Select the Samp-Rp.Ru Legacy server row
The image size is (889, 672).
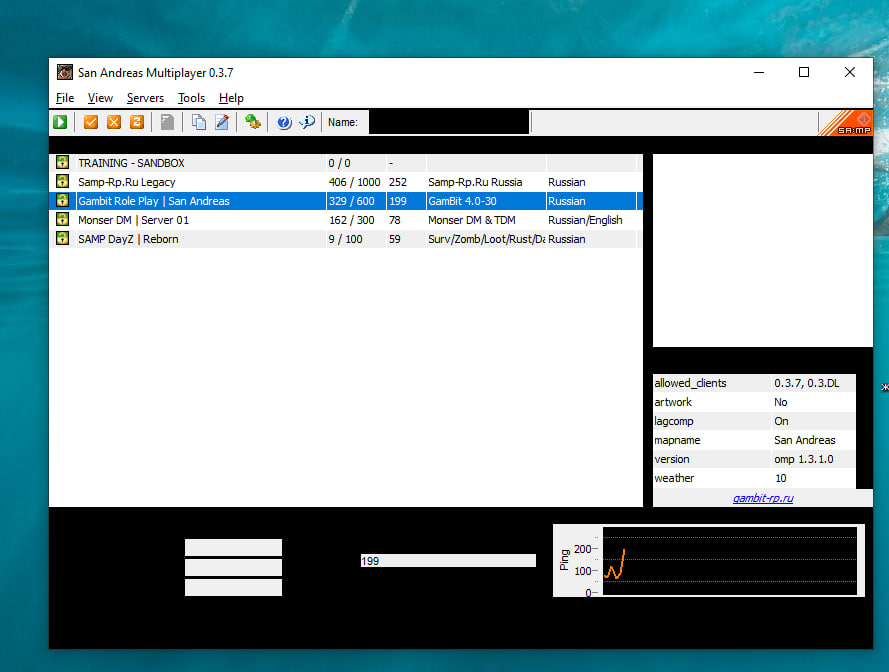(200, 182)
